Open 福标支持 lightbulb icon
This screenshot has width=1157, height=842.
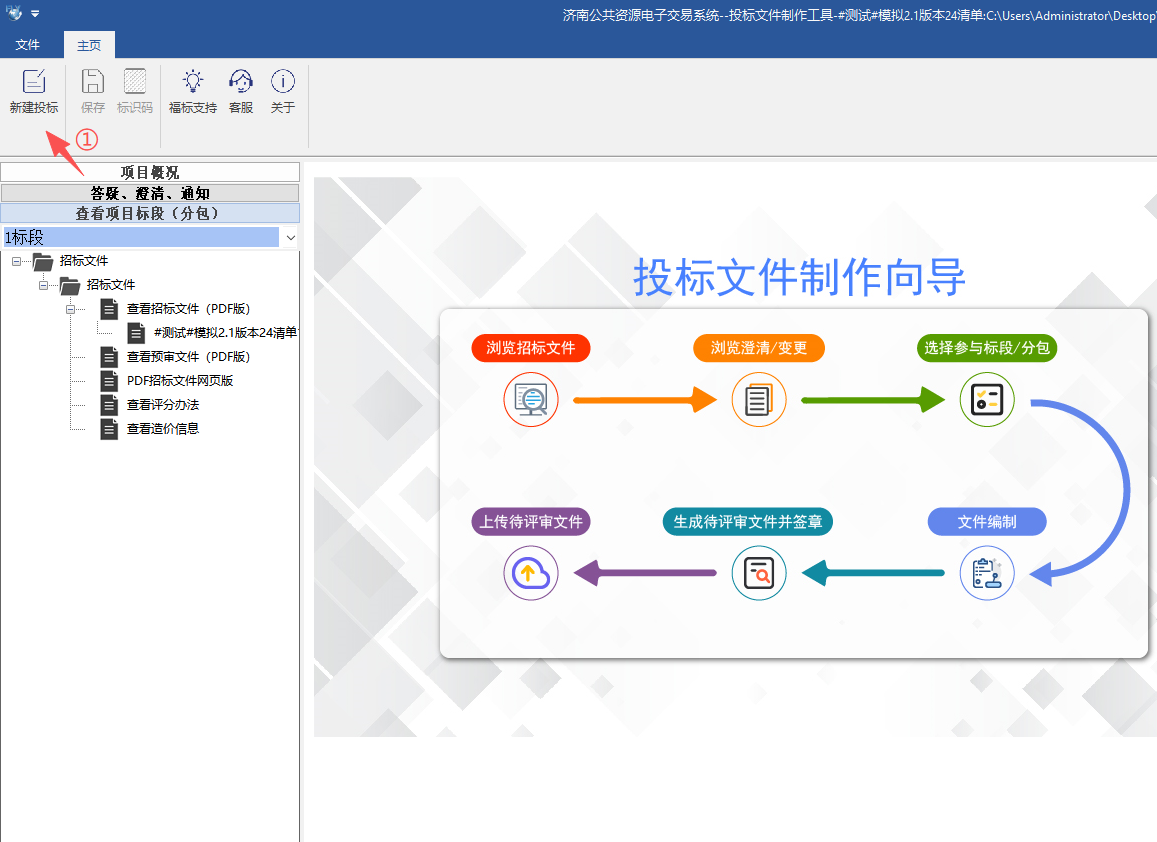tap(193, 82)
